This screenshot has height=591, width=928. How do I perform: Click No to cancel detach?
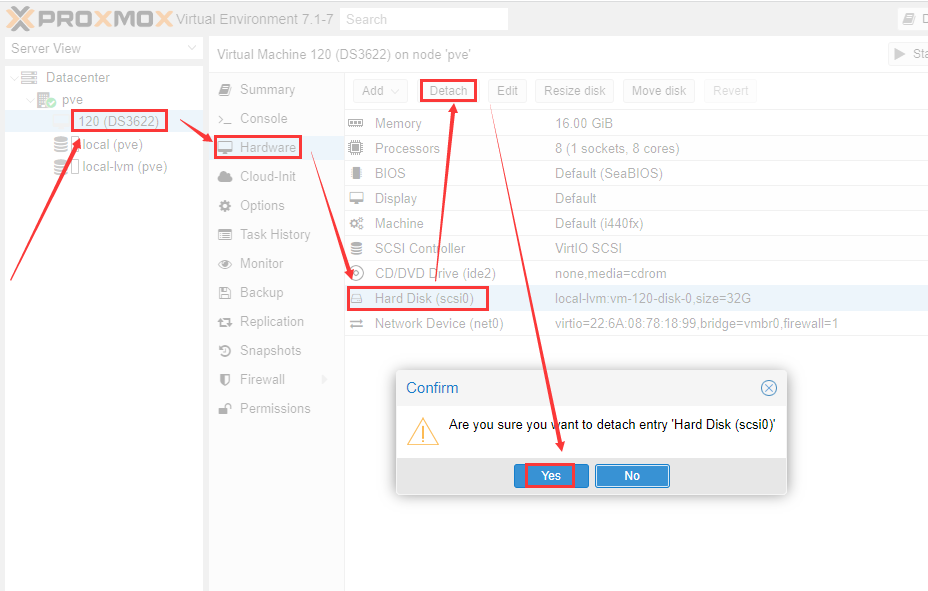click(x=632, y=476)
